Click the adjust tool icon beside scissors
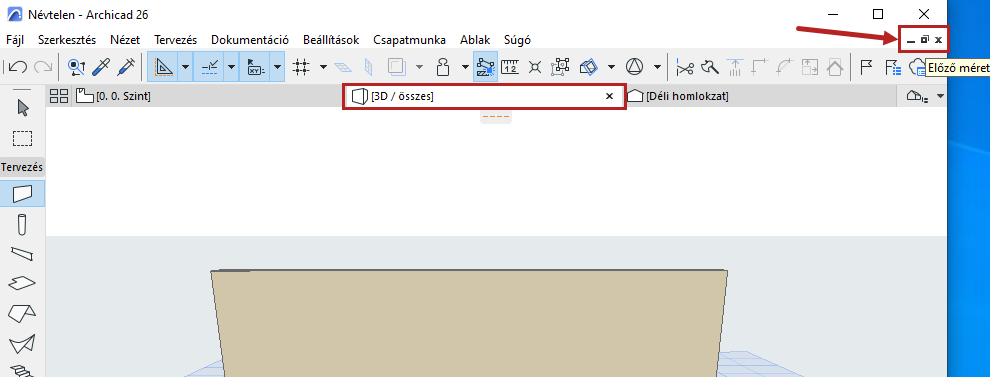The image size is (990, 377). pyautogui.click(x=711, y=66)
